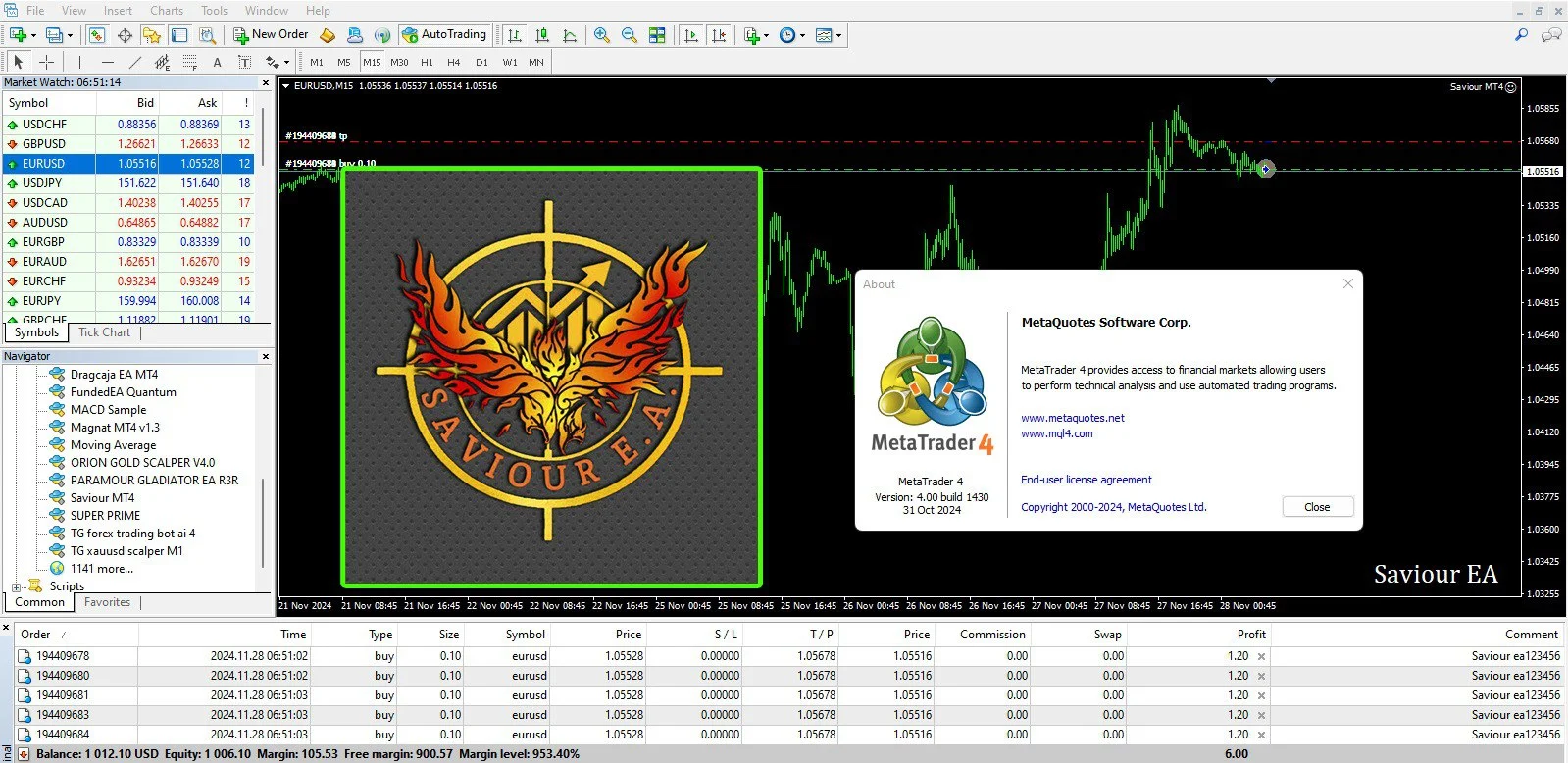
Task: Switch chart to candlesticks mode
Action: click(542, 35)
